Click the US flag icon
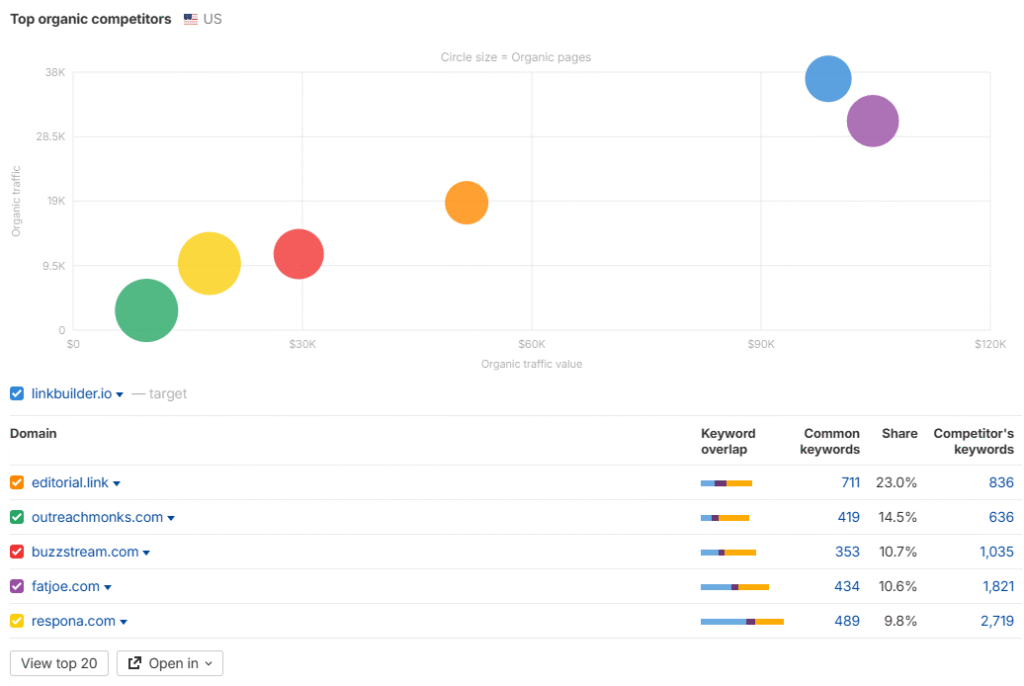This screenshot has width=1024, height=686. click(191, 19)
